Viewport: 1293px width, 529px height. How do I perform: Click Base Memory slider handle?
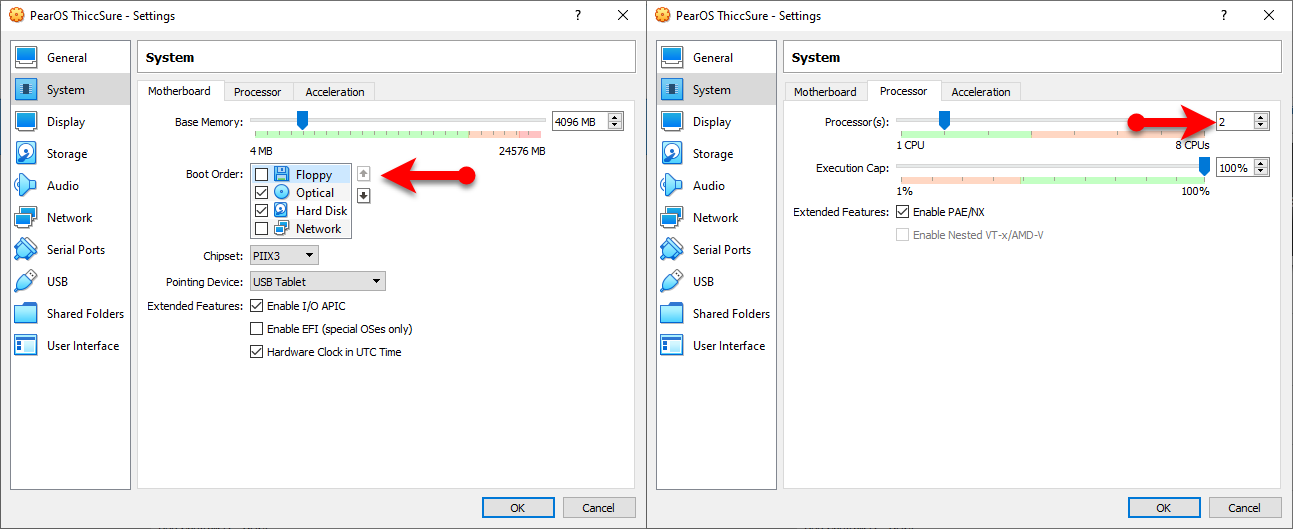coord(303,121)
